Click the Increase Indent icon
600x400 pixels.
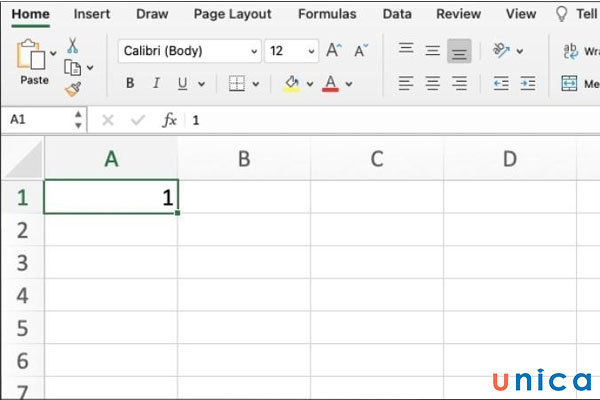point(527,84)
